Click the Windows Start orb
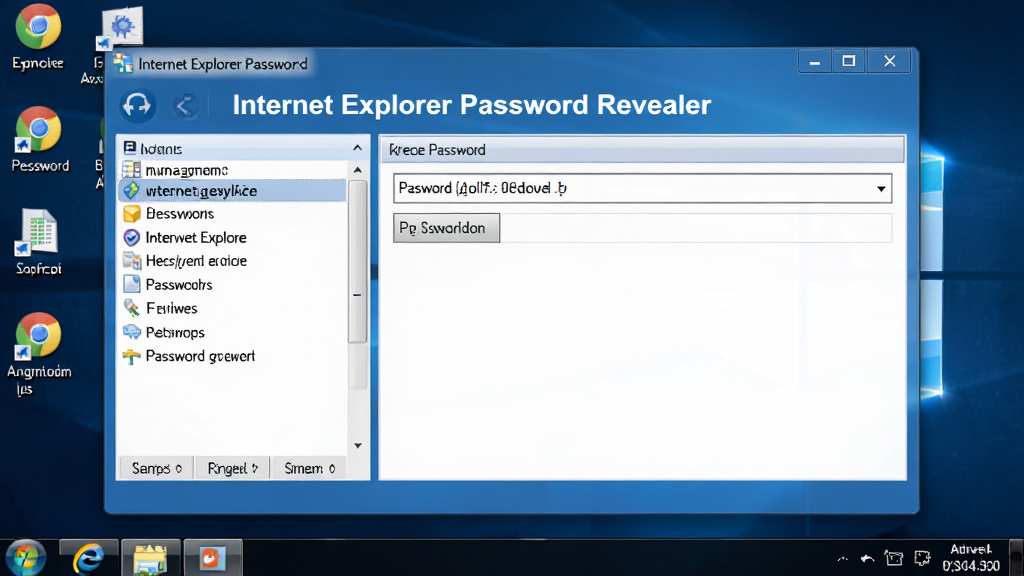 click(x=26, y=558)
